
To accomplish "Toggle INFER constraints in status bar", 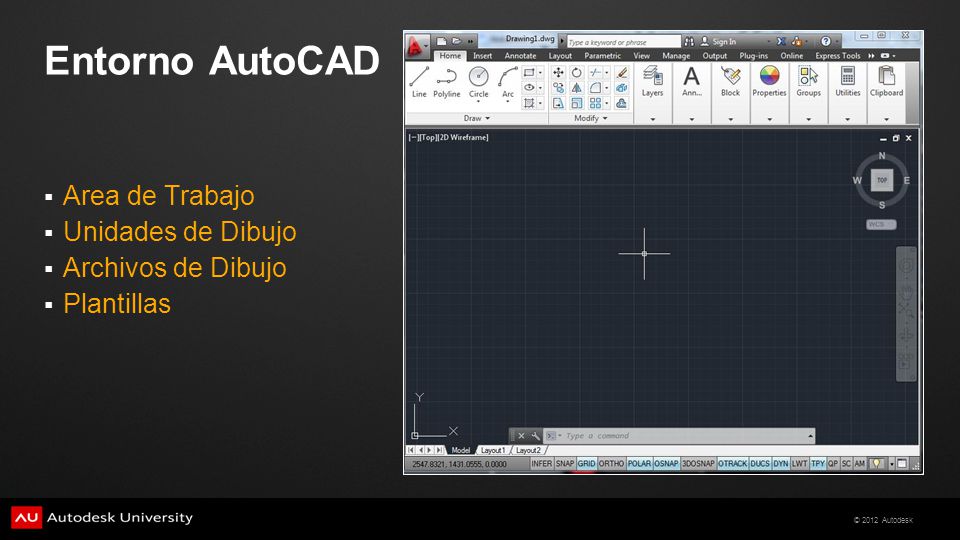I will click(541, 464).
